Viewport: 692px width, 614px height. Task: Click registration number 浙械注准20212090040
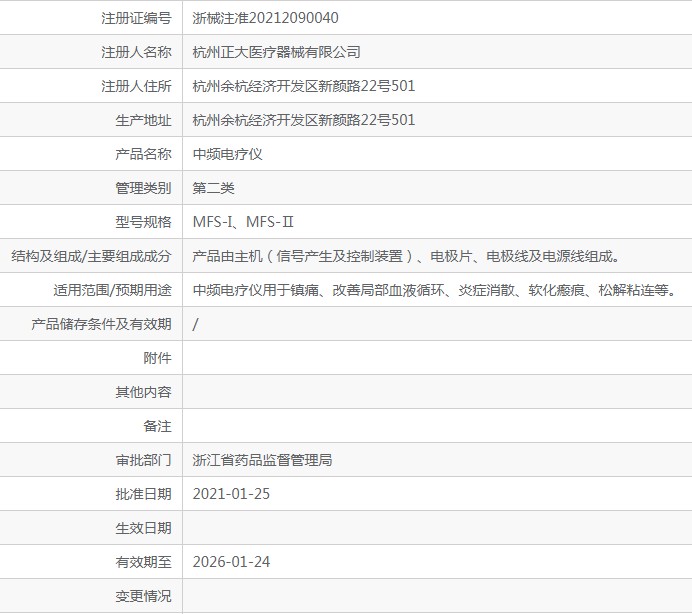(x=265, y=18)
